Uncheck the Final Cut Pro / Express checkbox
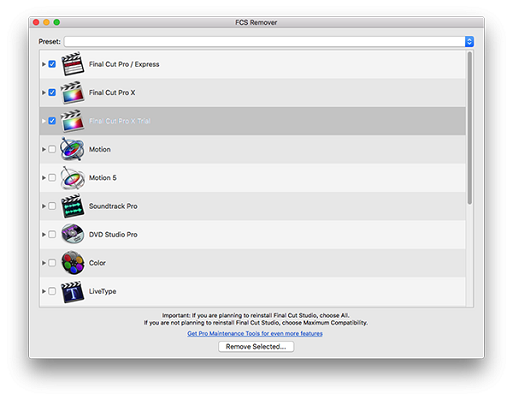 (x=52, y=64)
